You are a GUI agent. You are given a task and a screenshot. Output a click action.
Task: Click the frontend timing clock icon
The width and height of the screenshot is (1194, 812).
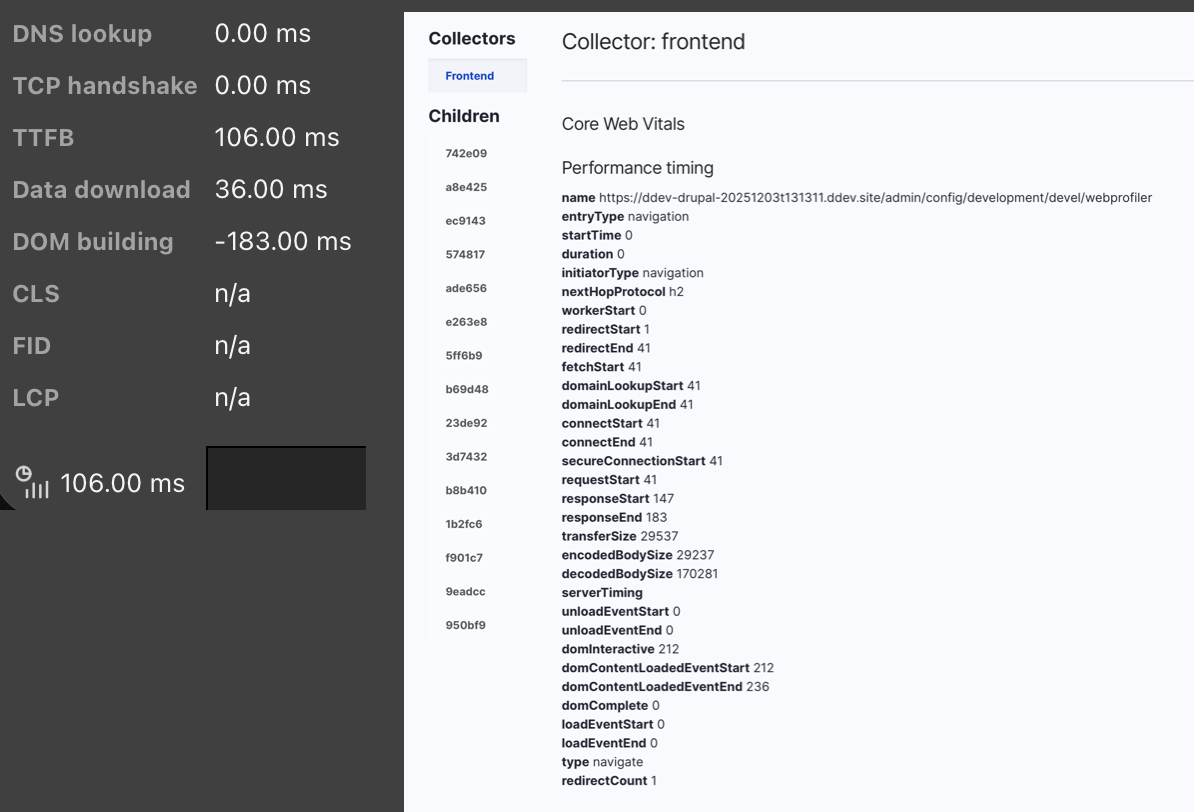point(32,482)
